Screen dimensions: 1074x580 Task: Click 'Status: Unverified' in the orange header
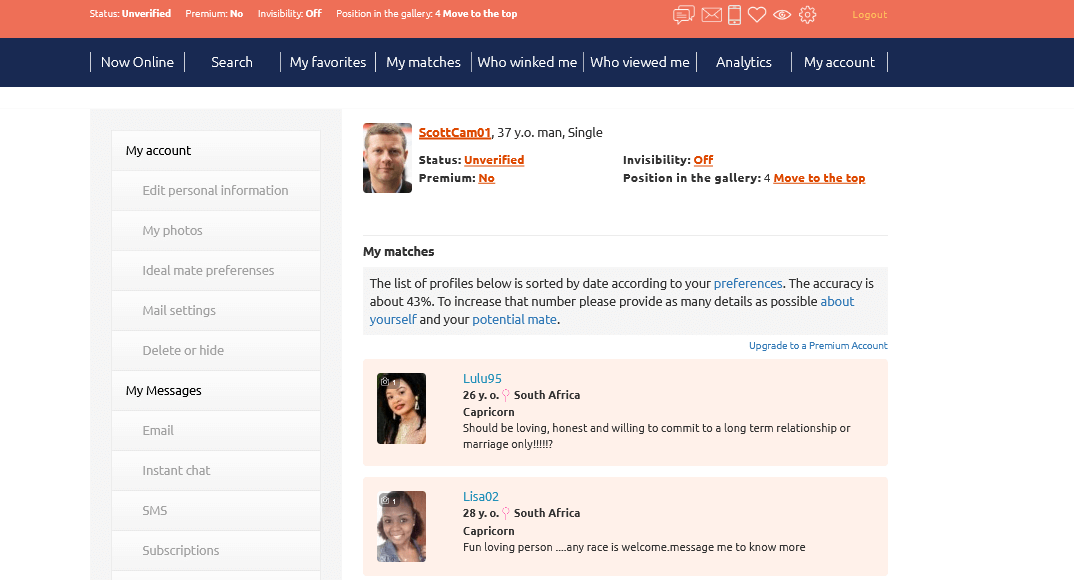point(130,14)
